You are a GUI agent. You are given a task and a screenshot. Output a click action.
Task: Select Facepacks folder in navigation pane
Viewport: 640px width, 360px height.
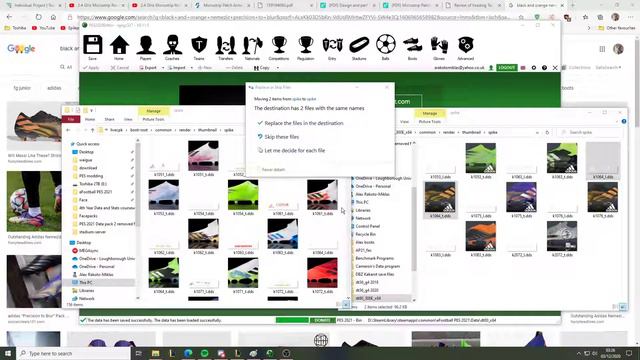(x=88, y=216)
